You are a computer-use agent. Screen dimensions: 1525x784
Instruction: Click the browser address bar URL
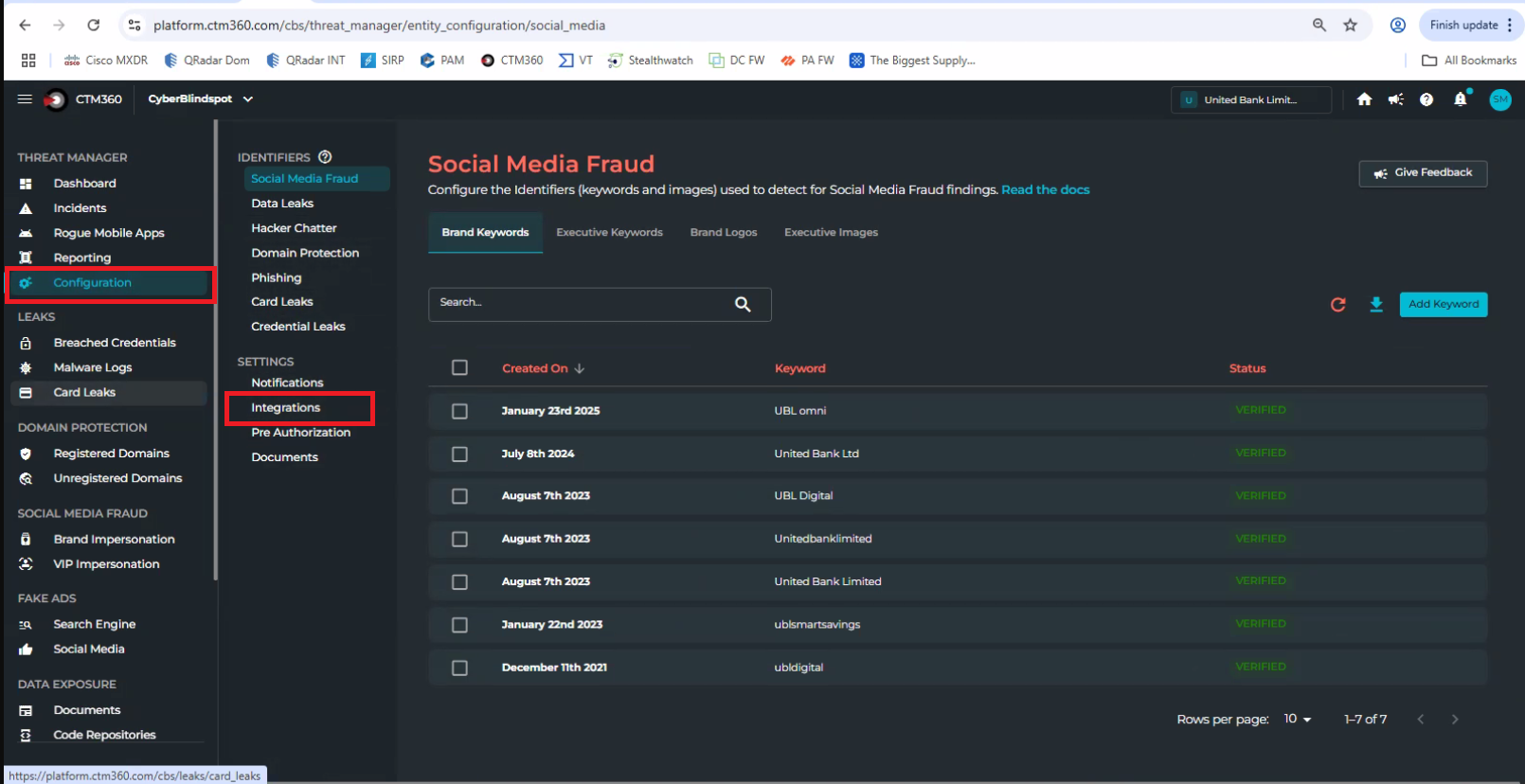click(x=379, y=26)
